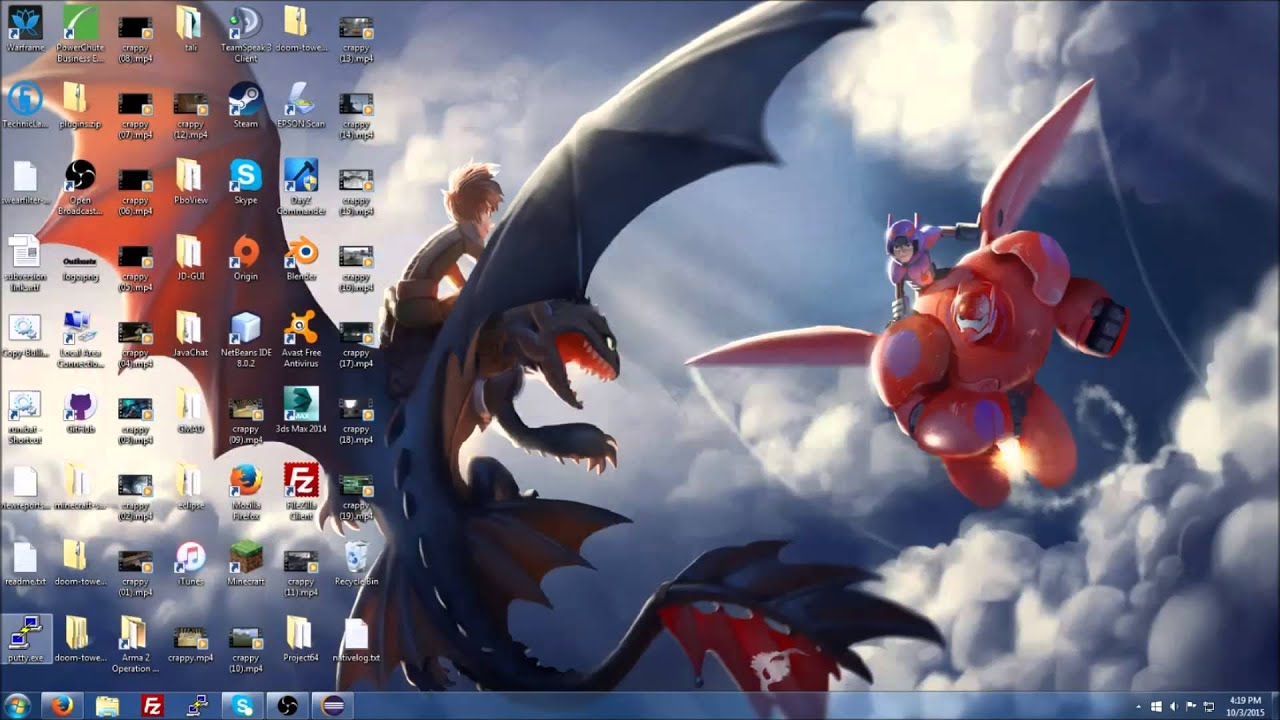This screenshot has height=720, width=1280.
Task: Select the swearfilter file icon
Action: point(24,182)
